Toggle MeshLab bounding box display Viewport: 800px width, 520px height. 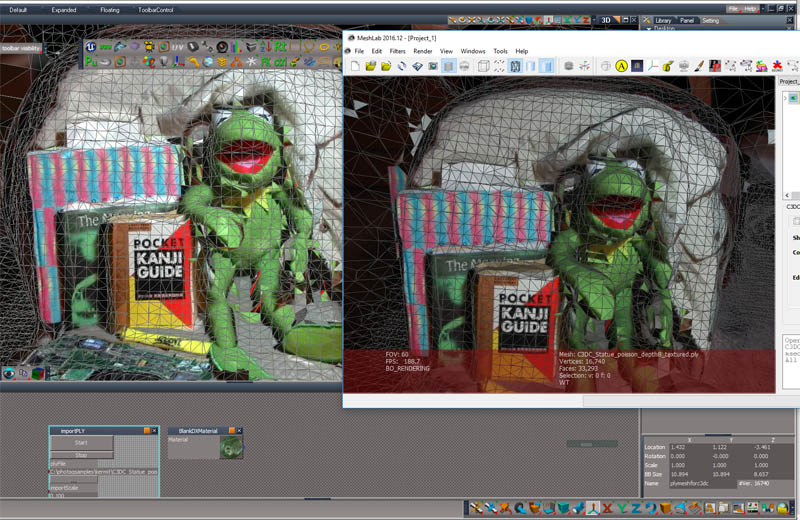tap(483, 66)
